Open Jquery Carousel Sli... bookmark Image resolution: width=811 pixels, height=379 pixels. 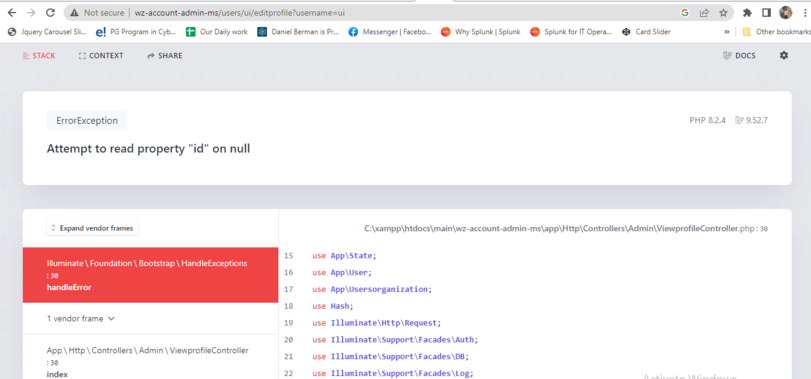pos(47,32)
